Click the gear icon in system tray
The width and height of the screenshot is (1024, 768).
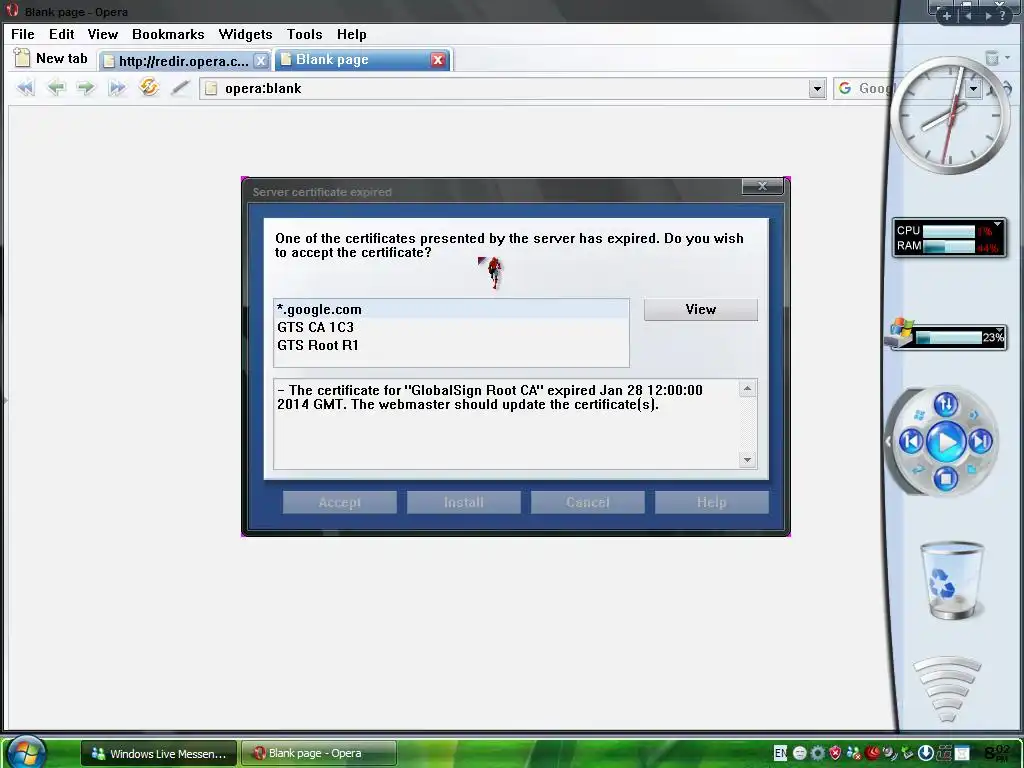point(818,753)
